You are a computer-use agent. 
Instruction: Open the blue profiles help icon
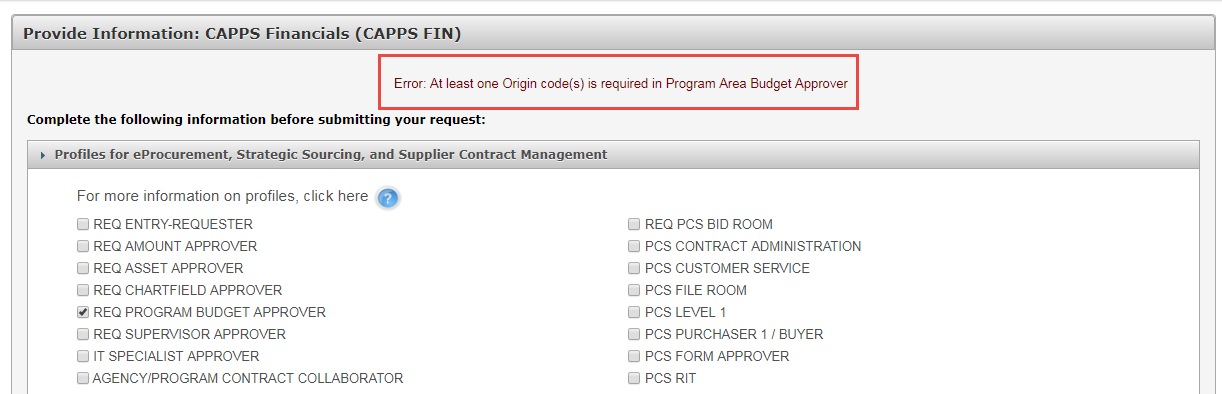pos(388,198)
